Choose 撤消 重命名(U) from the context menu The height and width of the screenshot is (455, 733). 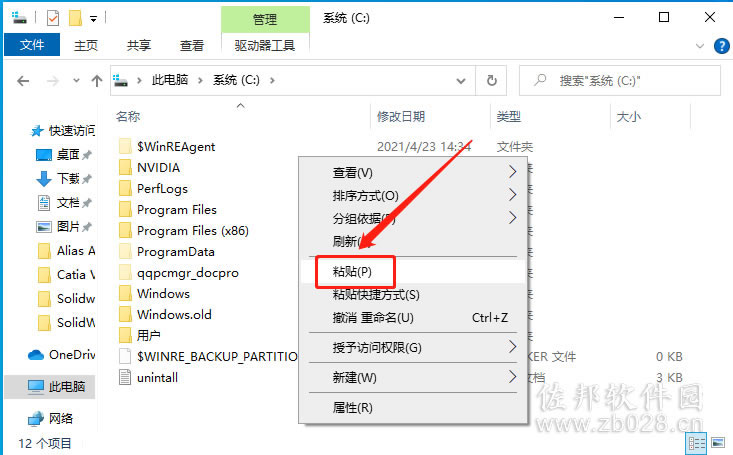click(413, 318)
